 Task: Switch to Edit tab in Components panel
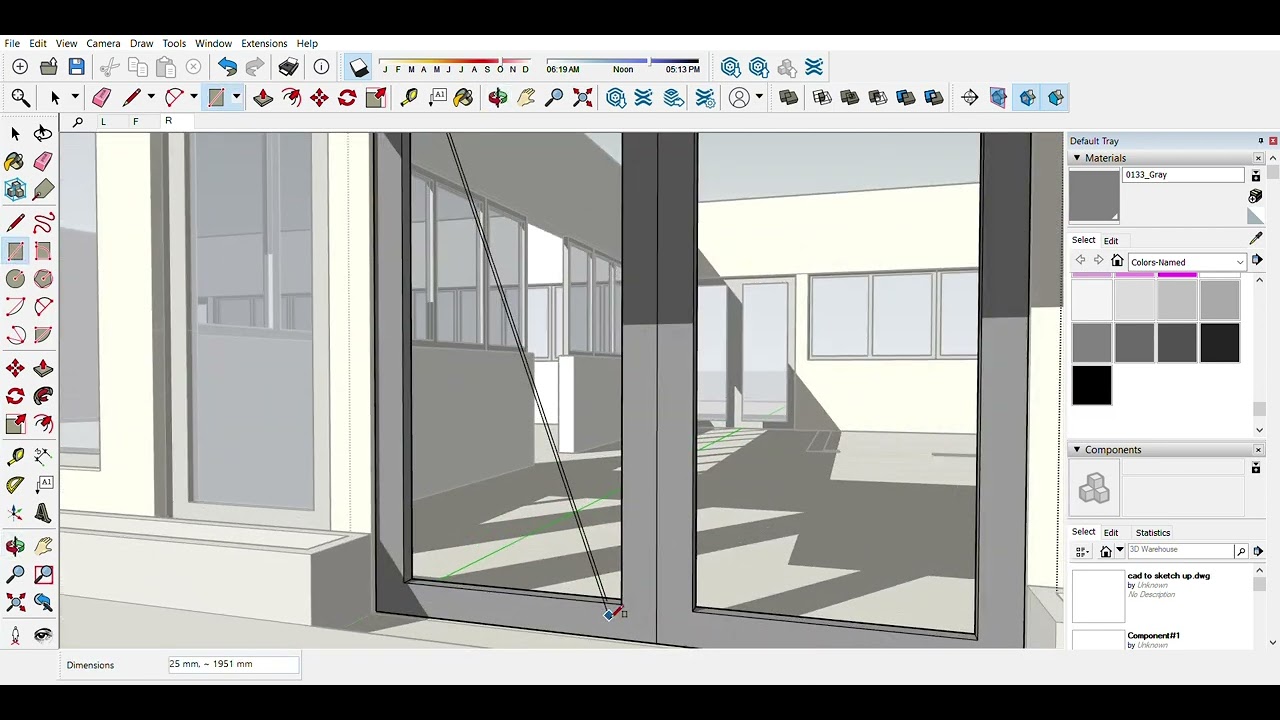coord(1111,533)
